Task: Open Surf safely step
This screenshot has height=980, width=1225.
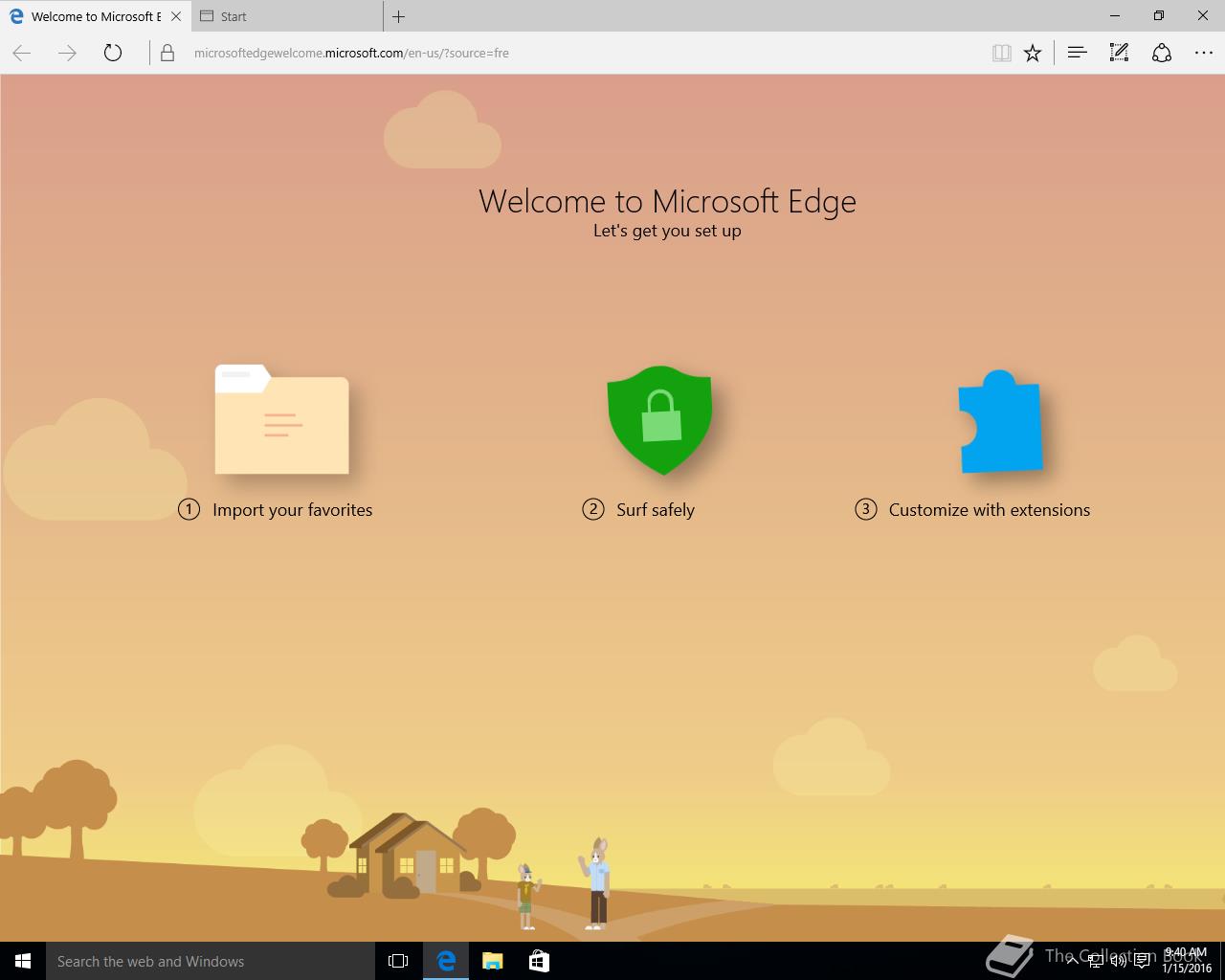Action: (x=638, y=510)
